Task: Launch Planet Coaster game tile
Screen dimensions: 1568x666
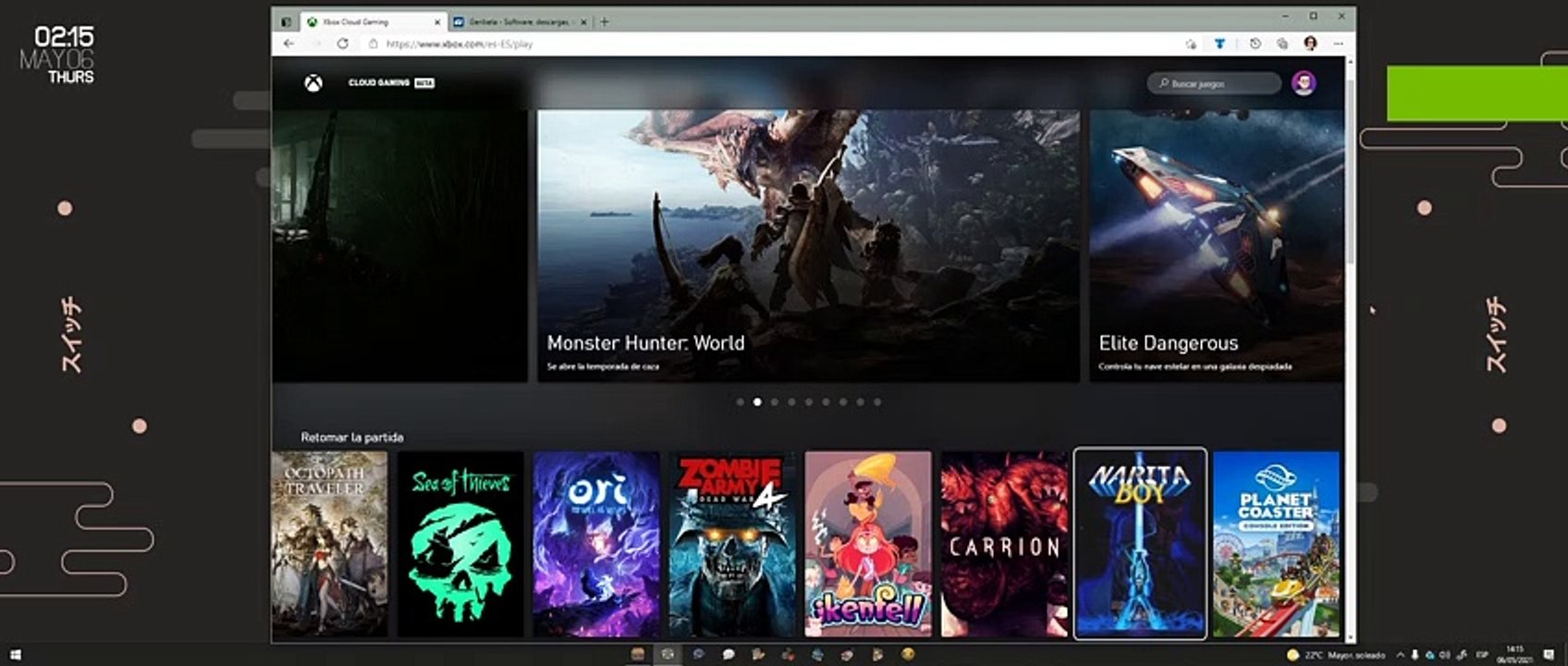Action: click(x=1276, y=544)
